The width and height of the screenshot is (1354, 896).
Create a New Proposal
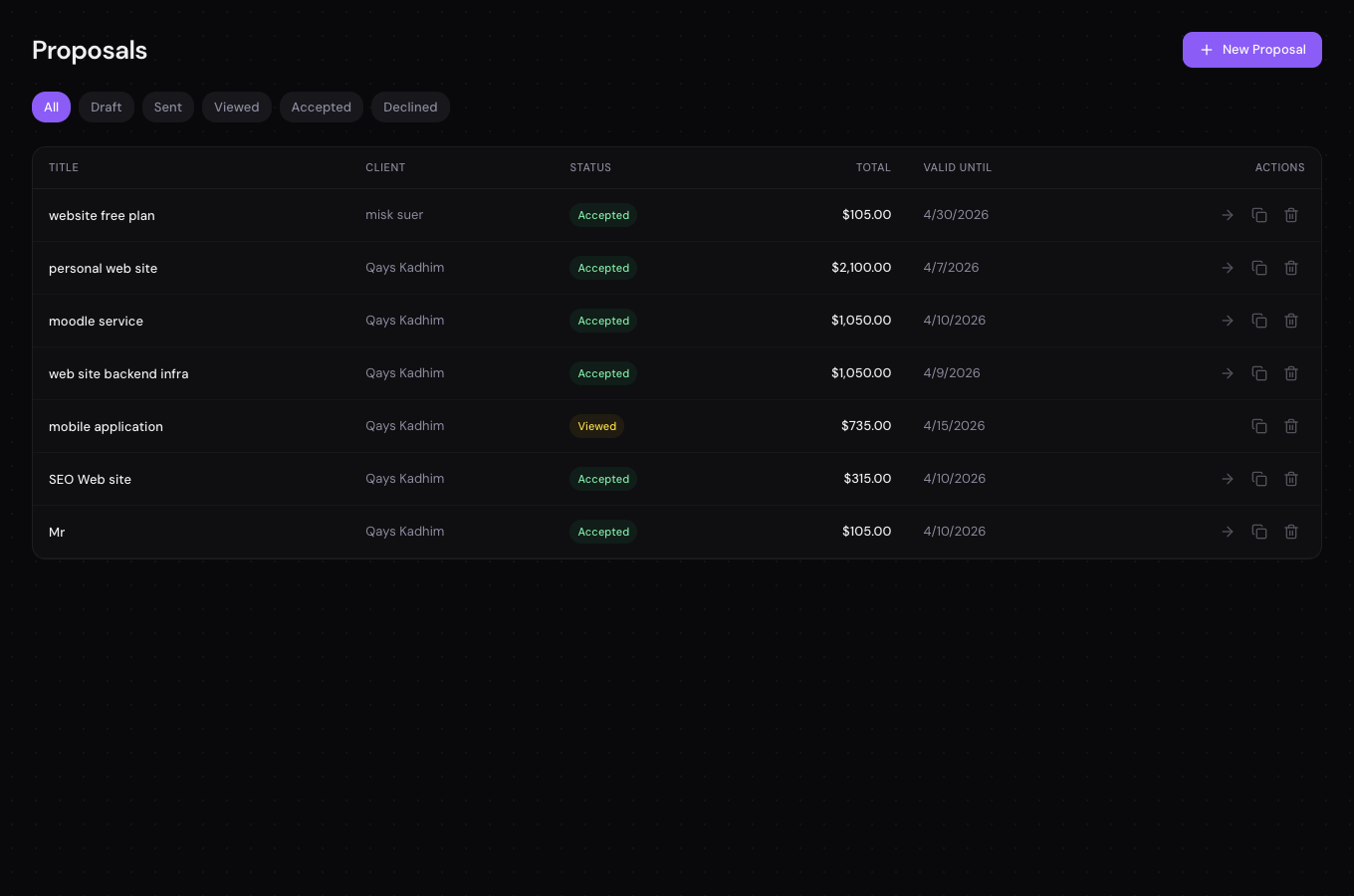pos(1251,49)
